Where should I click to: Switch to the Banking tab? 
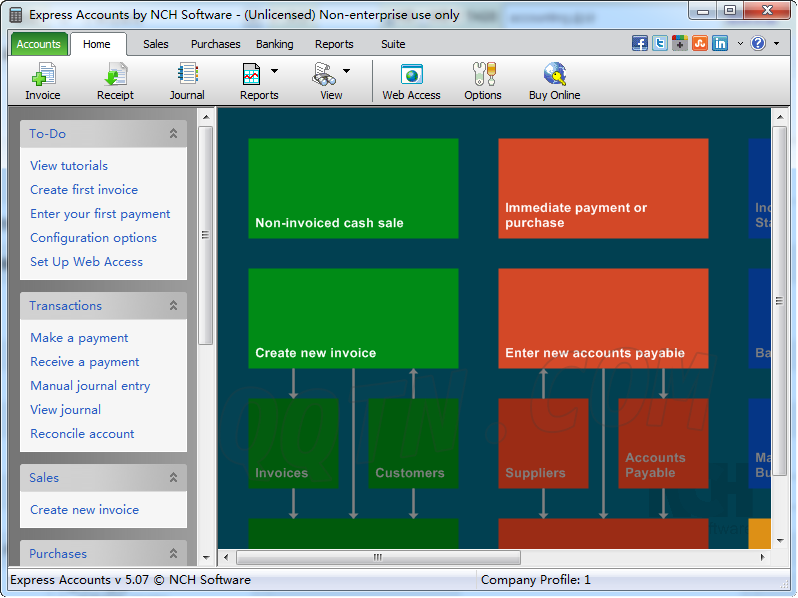[x=274, y=44]
